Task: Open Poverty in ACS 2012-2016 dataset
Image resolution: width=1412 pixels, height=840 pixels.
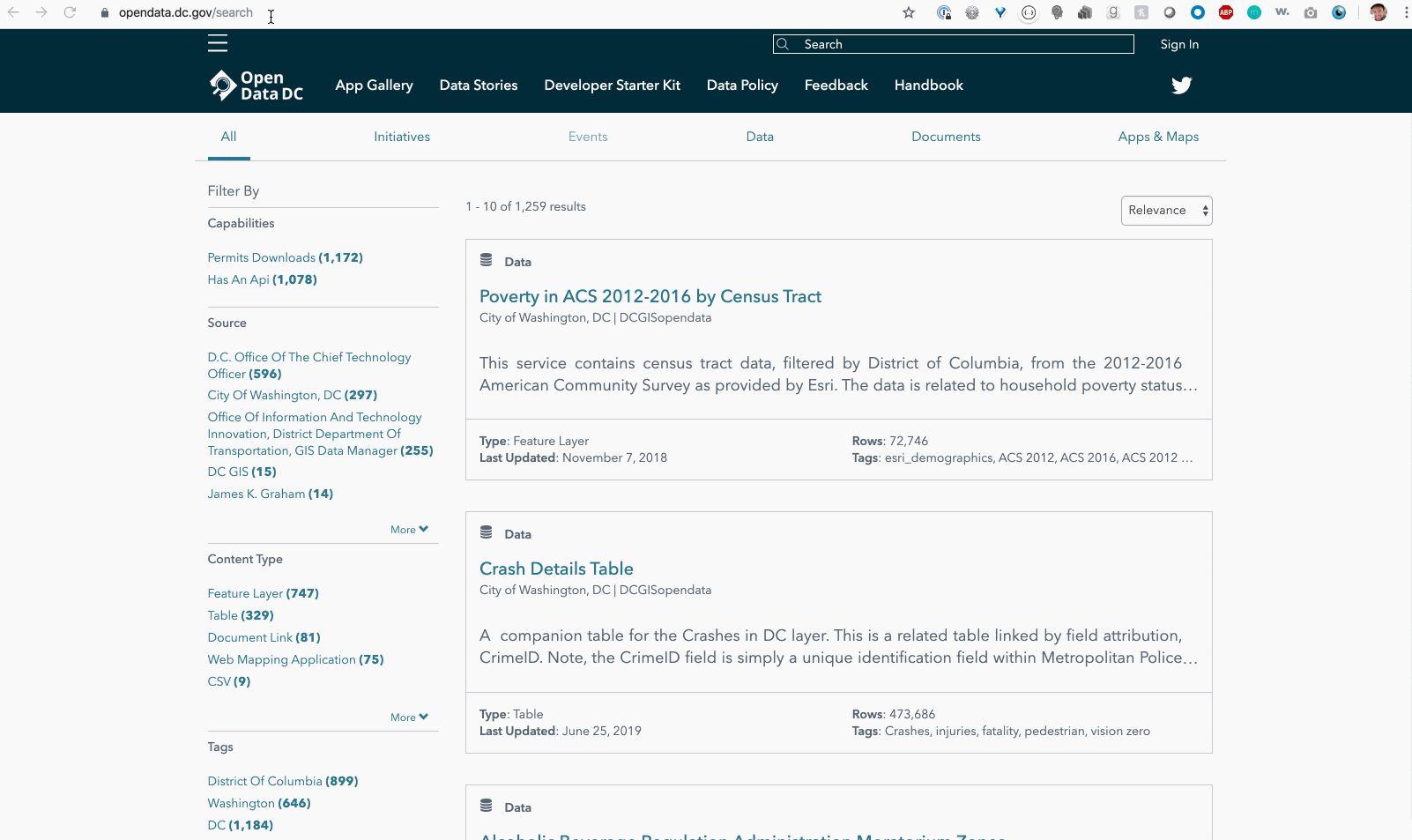Action: [x=650, y=296]
